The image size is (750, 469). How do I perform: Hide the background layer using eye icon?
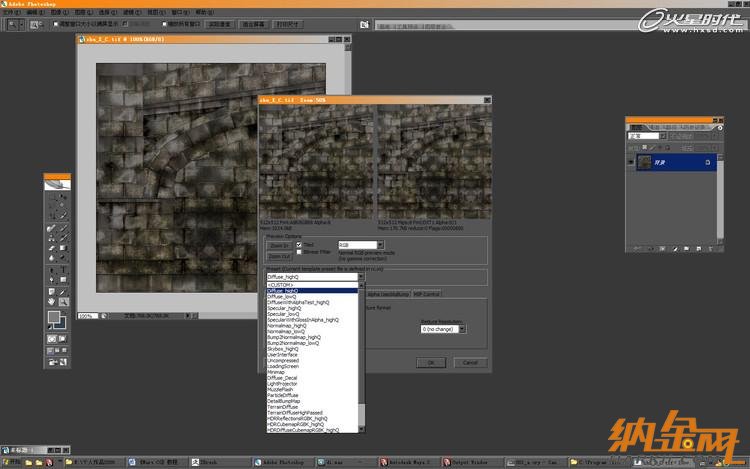pyautogui.click(x=631, y=160)
